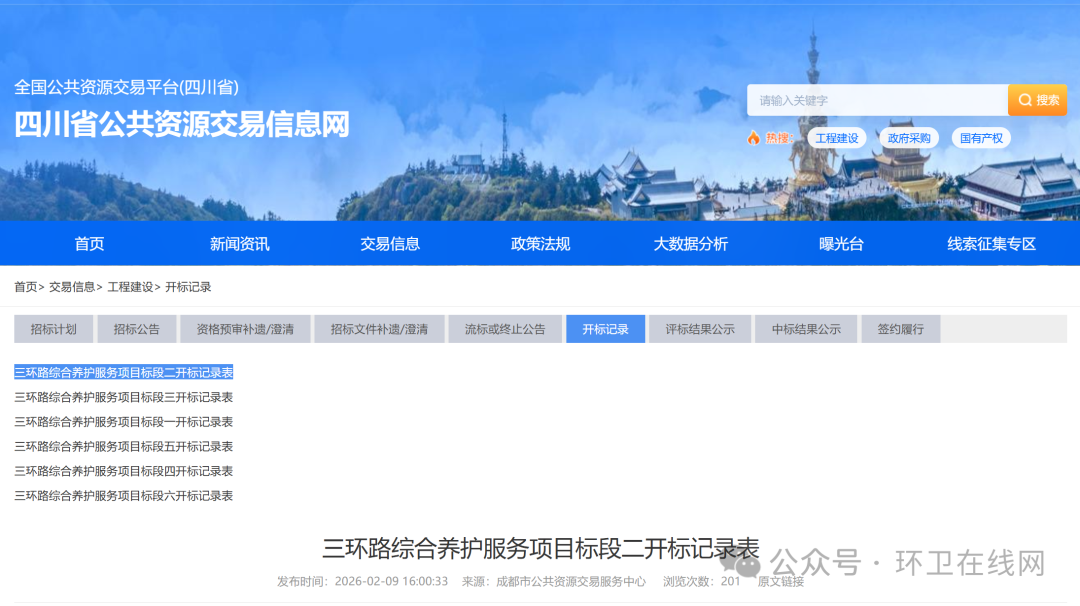Click the 浏览次数 201 view count
The height and width of the screenshot is (606, 1080).
[x=701, y=582]
